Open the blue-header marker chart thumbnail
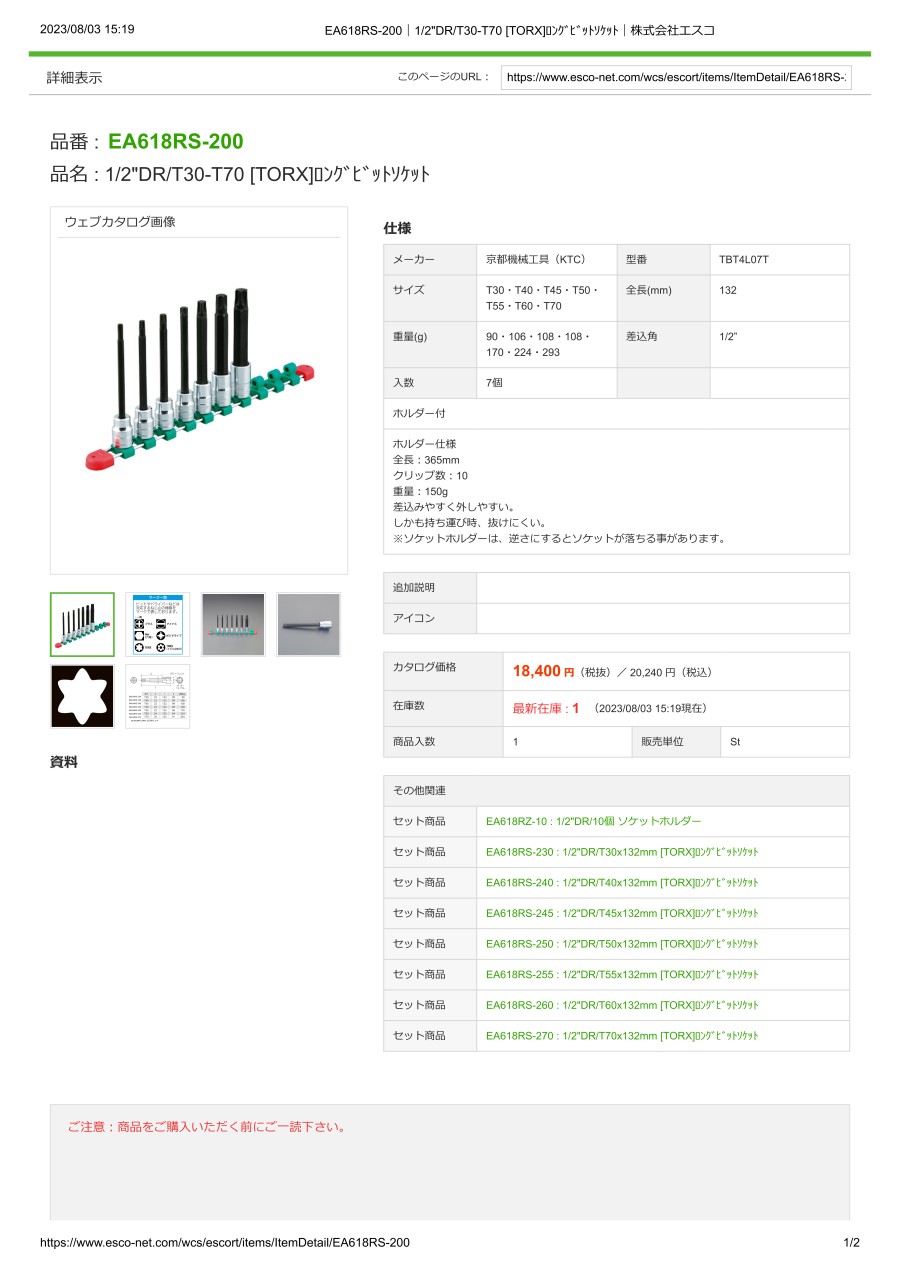 157,625
